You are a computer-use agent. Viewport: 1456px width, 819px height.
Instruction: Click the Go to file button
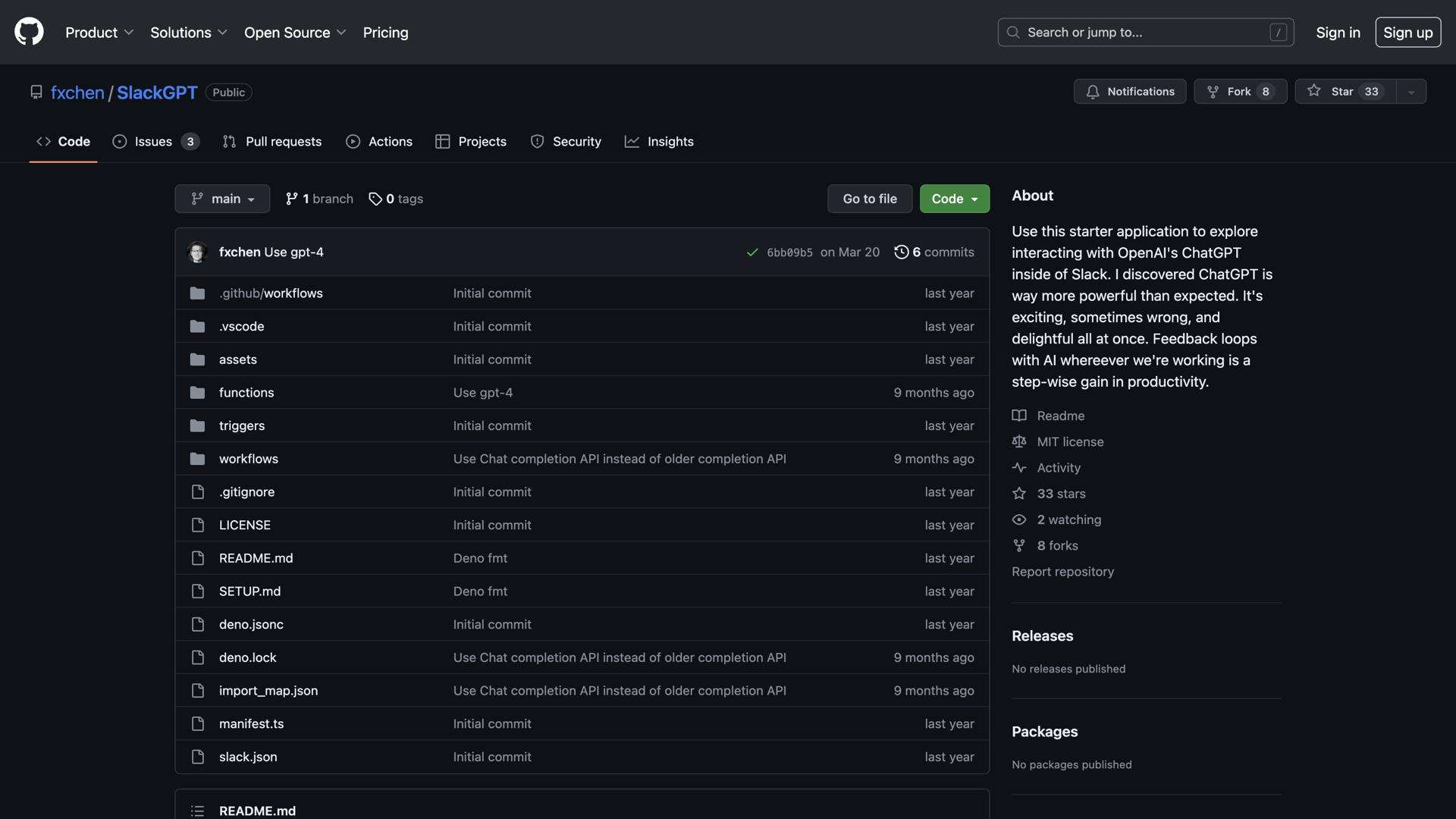tap(869, 199)
